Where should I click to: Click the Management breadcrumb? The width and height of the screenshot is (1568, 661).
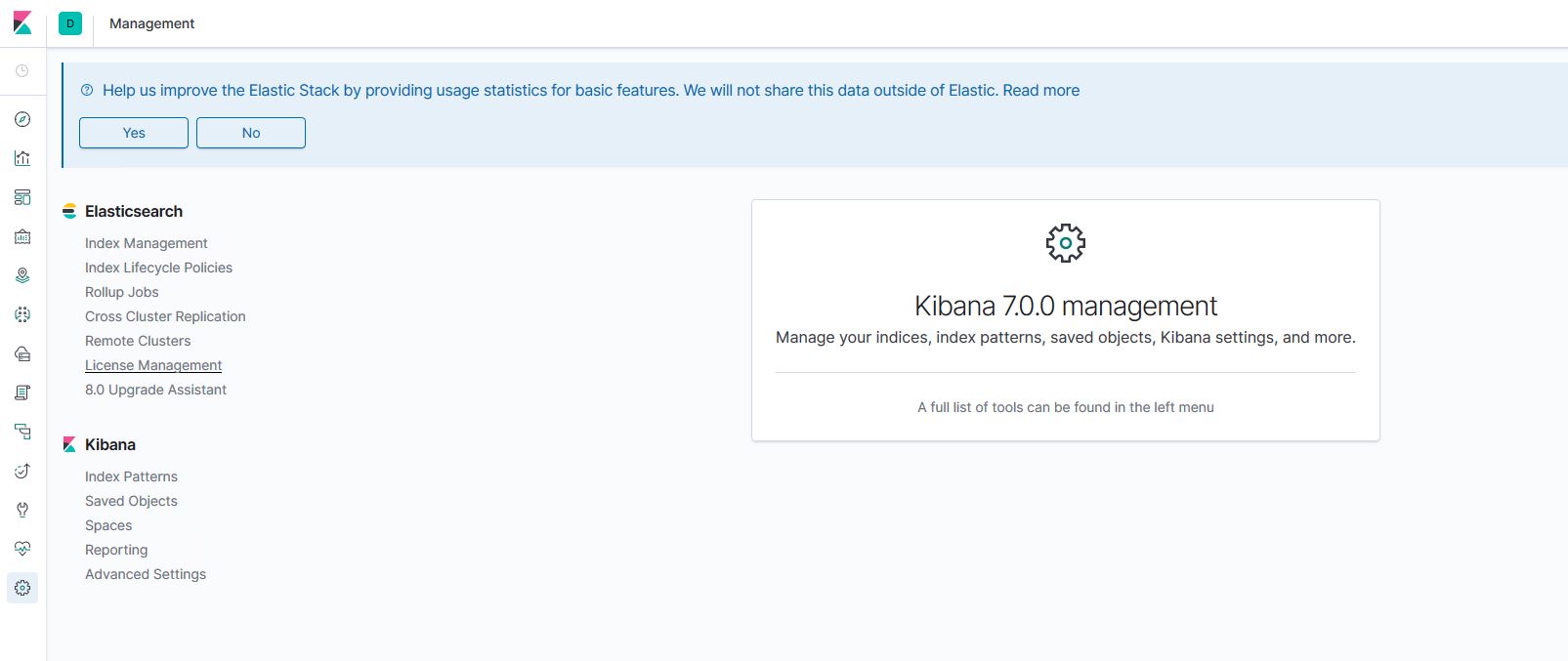click(x=151, y=23)
